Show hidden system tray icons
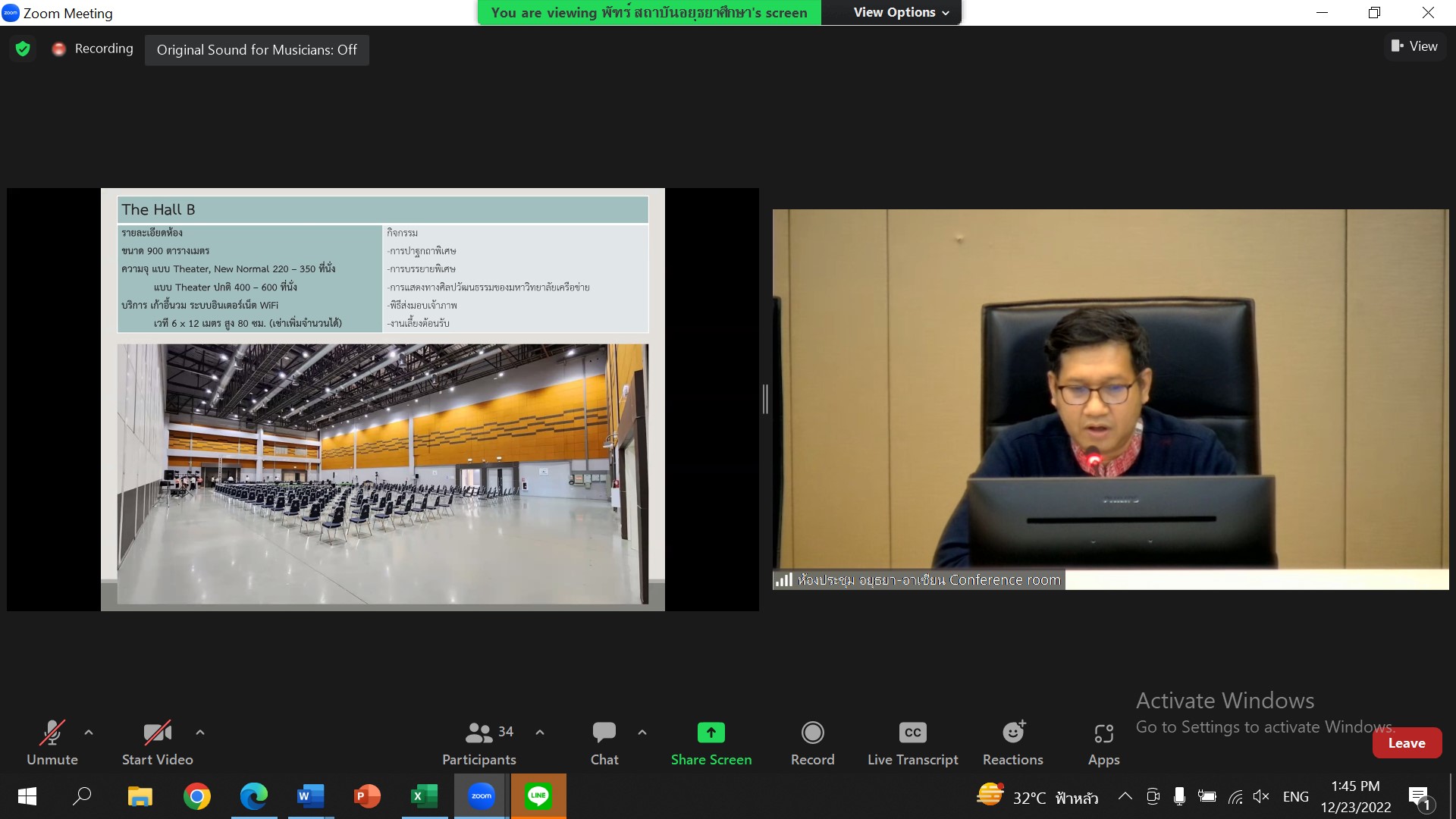The image size is (1456, 819). pos(1125,796)
